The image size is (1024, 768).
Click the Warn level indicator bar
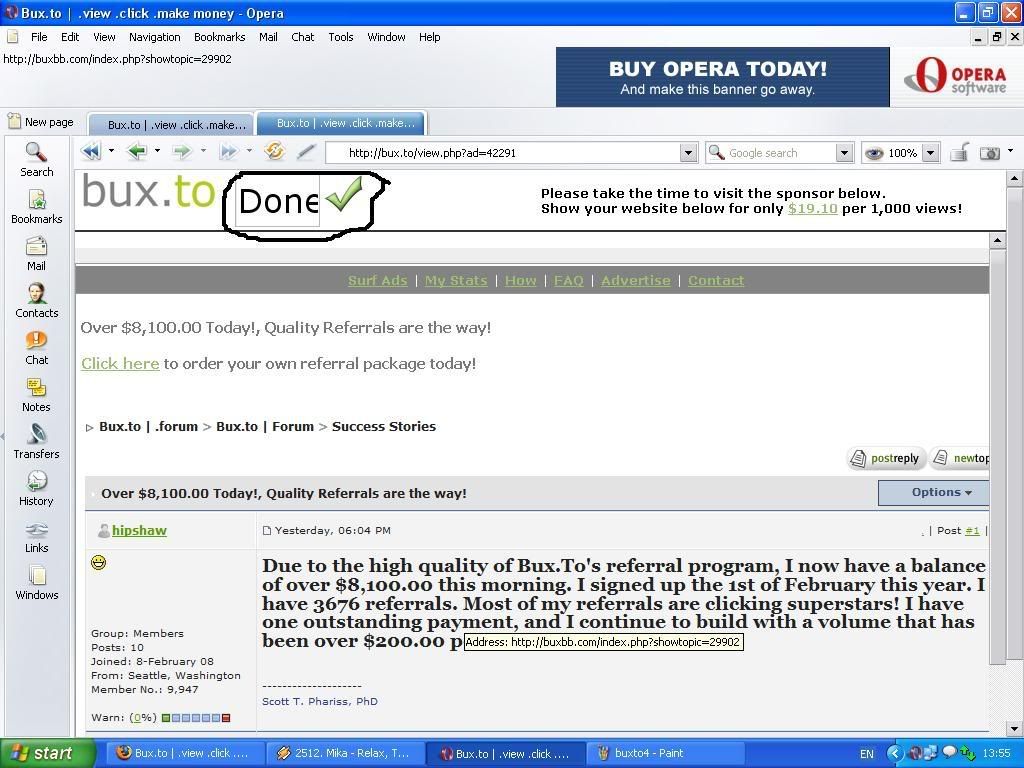point(196,718)
